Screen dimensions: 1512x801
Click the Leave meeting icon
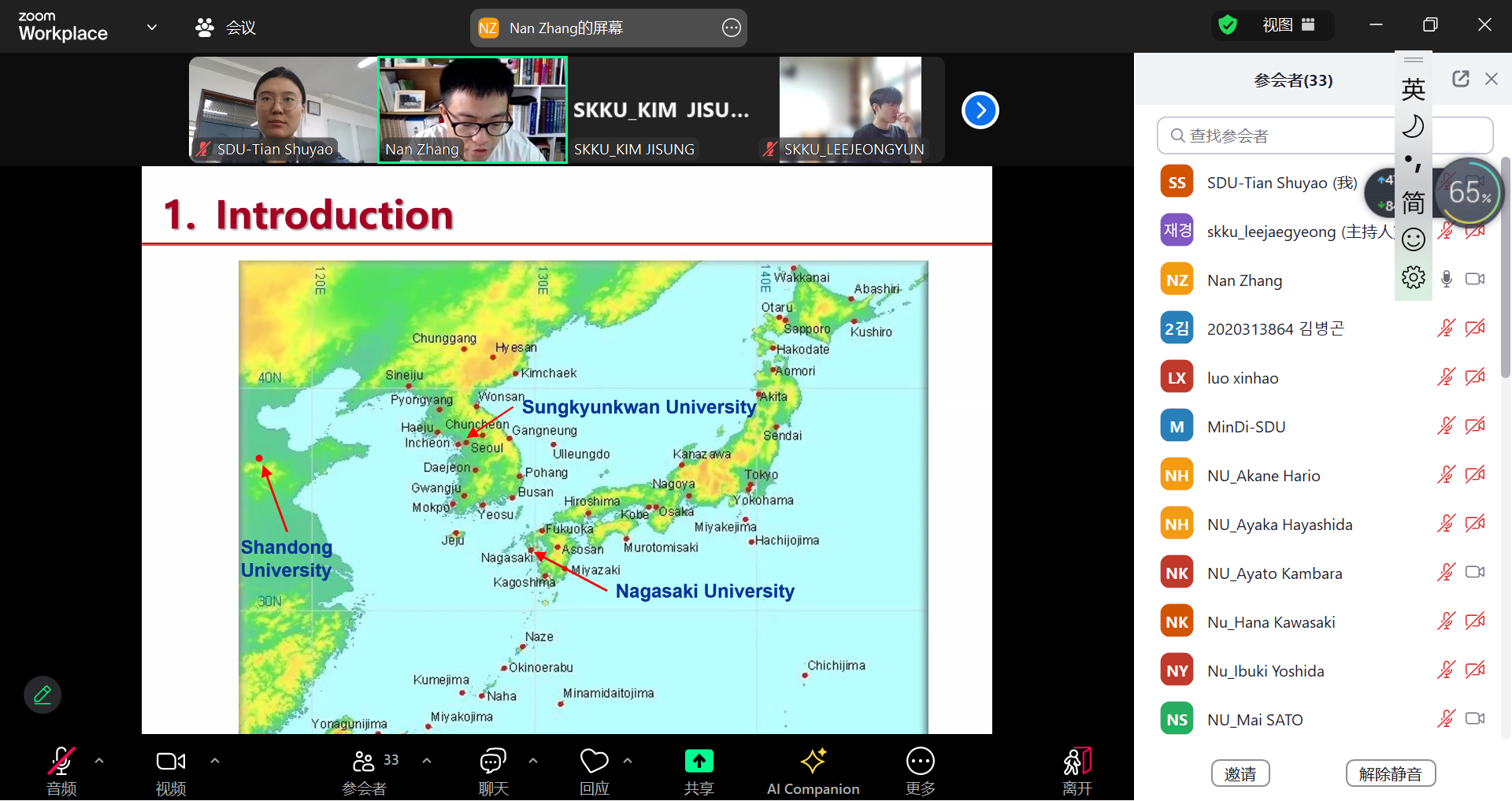[1077, 762]
